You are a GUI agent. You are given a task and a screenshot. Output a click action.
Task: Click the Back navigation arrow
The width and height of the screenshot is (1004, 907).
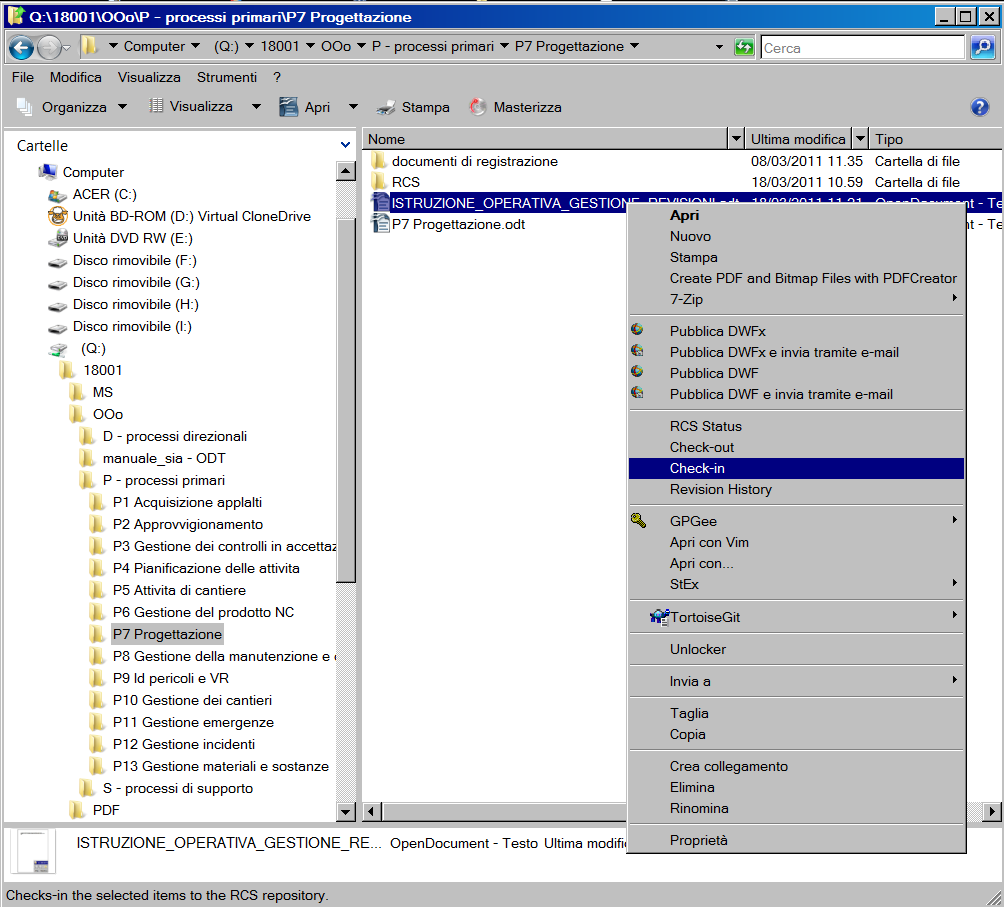pos(21,47)
